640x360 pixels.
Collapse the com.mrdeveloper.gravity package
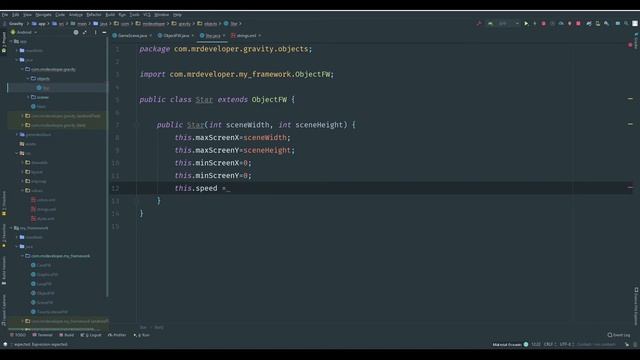pos(22,69)
